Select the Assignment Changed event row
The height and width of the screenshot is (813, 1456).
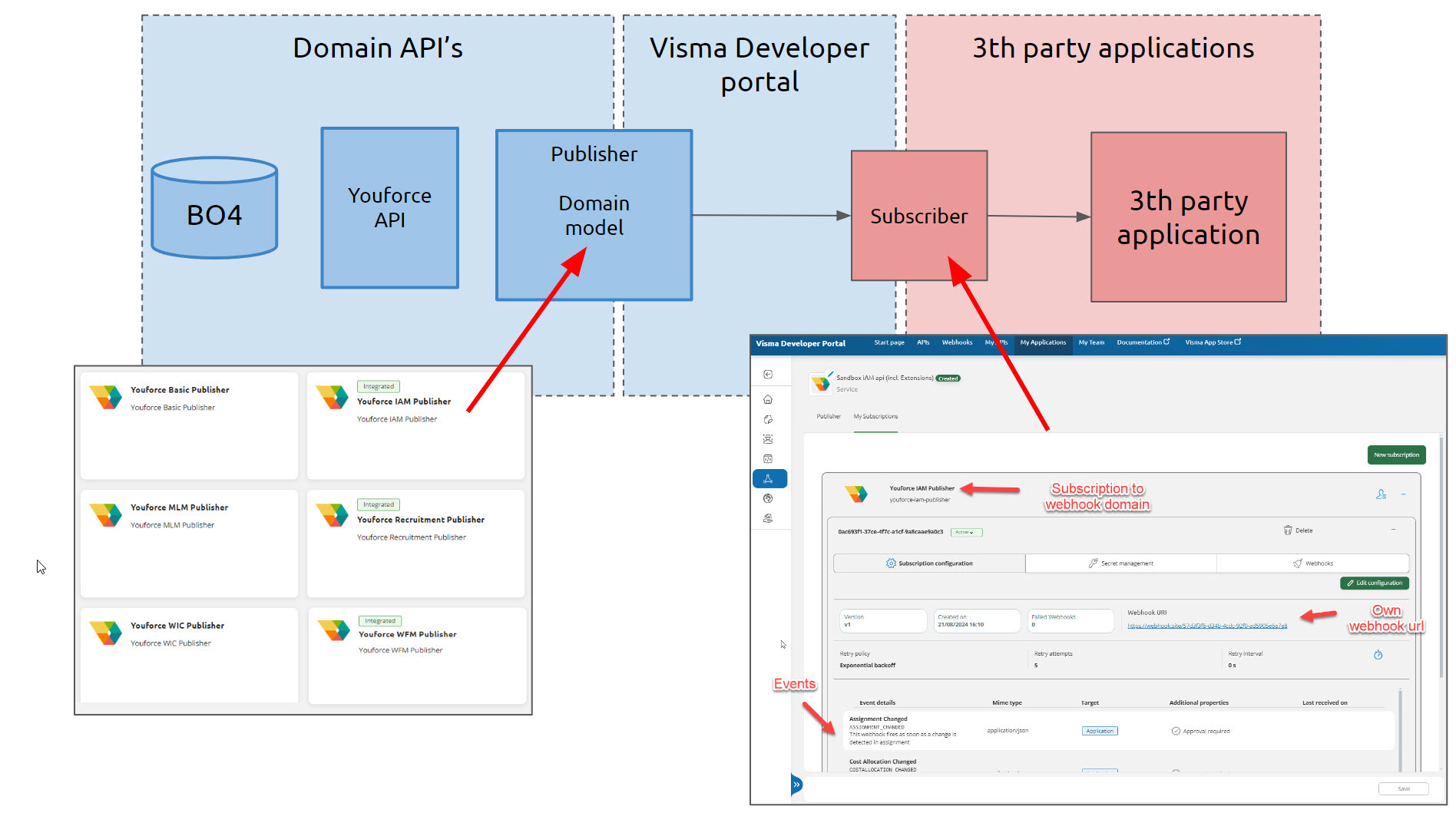pos(1118,730)
